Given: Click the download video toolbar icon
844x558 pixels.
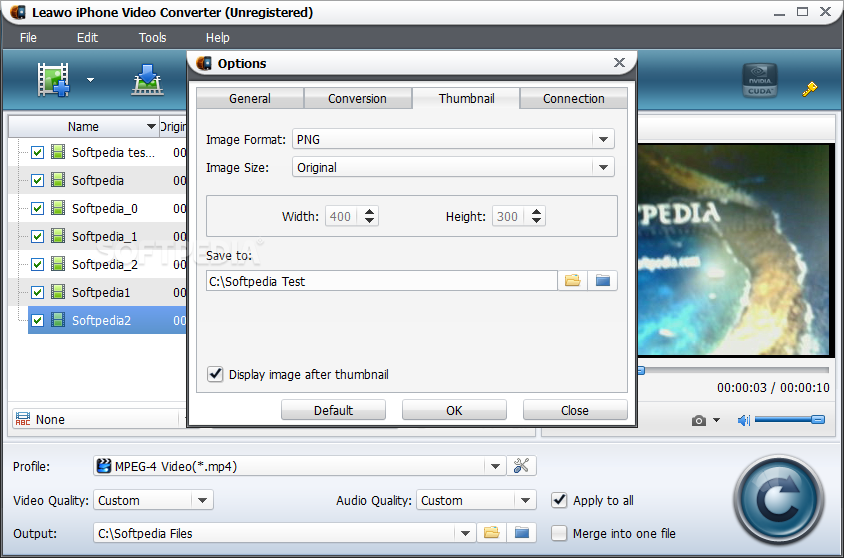Looking at the screenshot, I should tap(147, 80).
